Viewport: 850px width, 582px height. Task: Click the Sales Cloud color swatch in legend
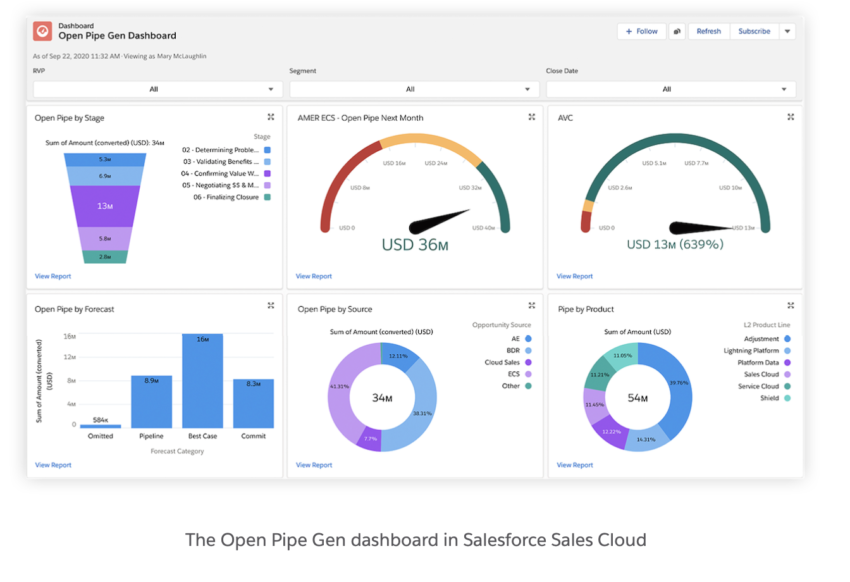coord(786,374)
